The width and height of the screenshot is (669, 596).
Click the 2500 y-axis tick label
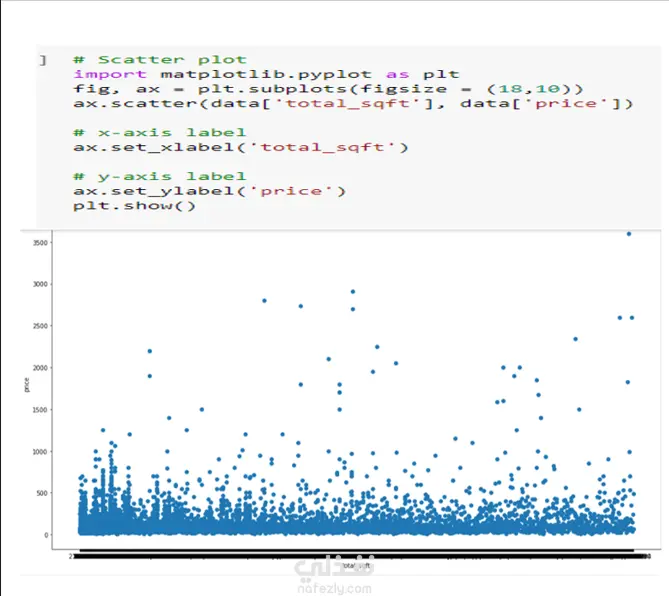[x=40, y=326]
